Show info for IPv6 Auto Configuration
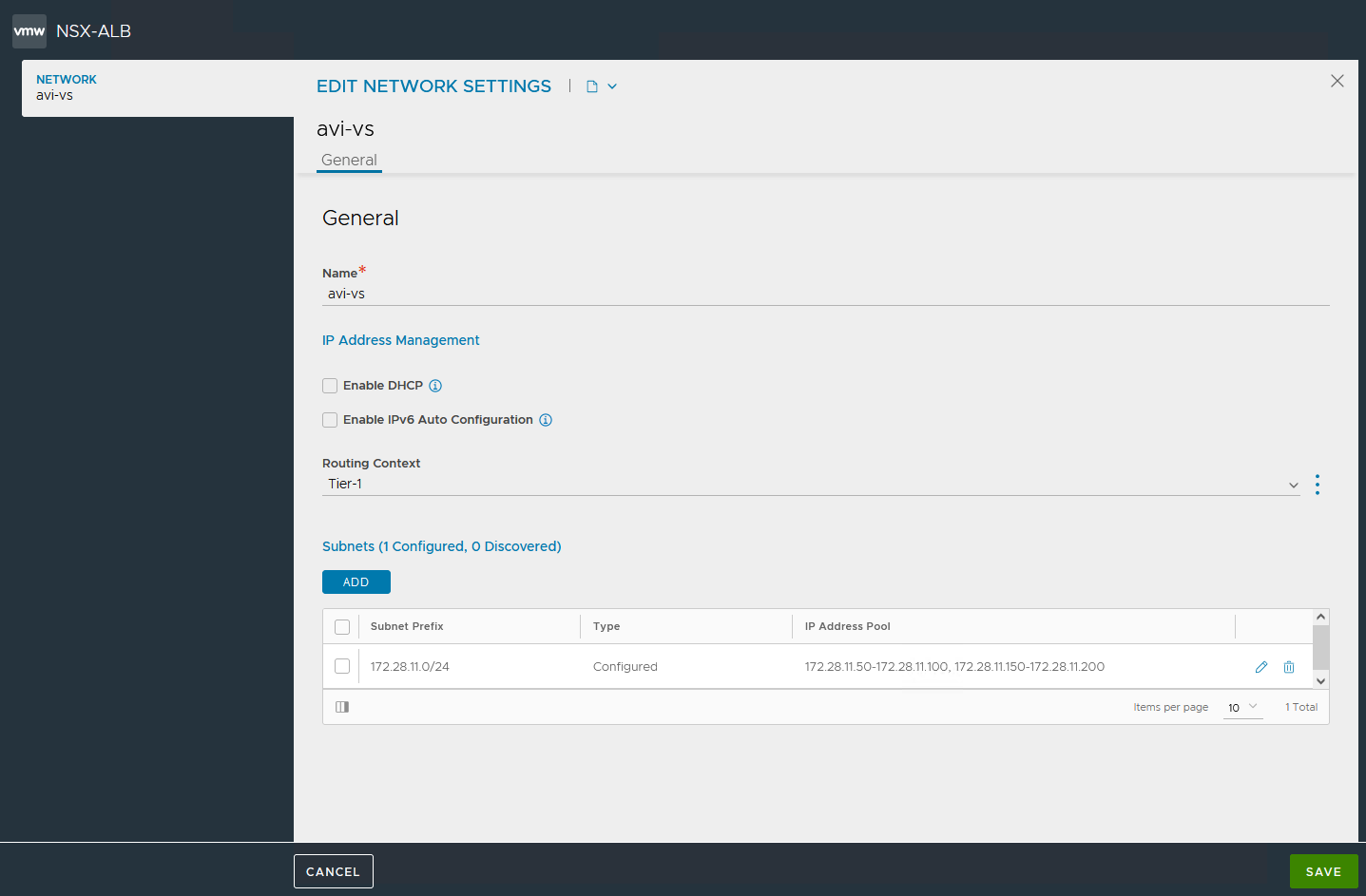The image size is (1366, 896). point(546,420)
